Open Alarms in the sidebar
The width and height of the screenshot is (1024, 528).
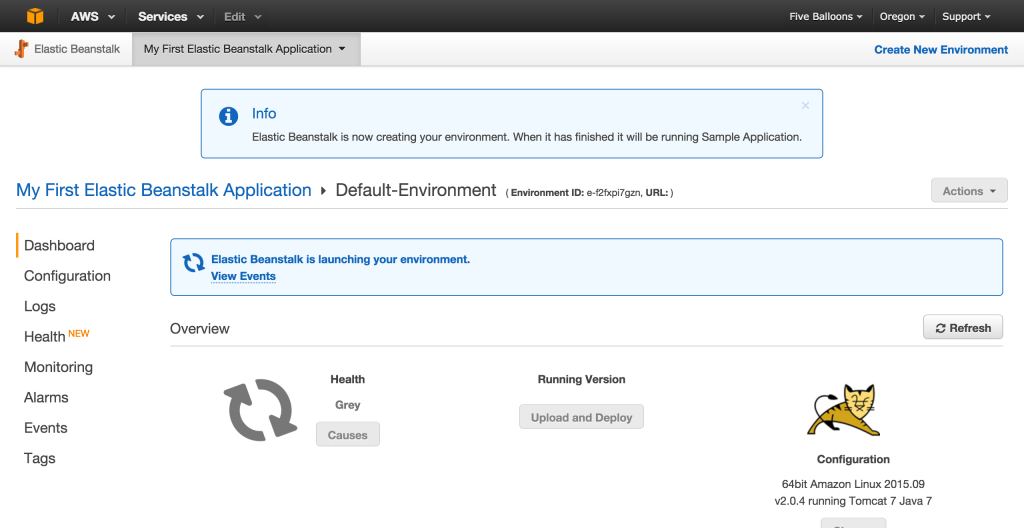[x=46, y=397]
